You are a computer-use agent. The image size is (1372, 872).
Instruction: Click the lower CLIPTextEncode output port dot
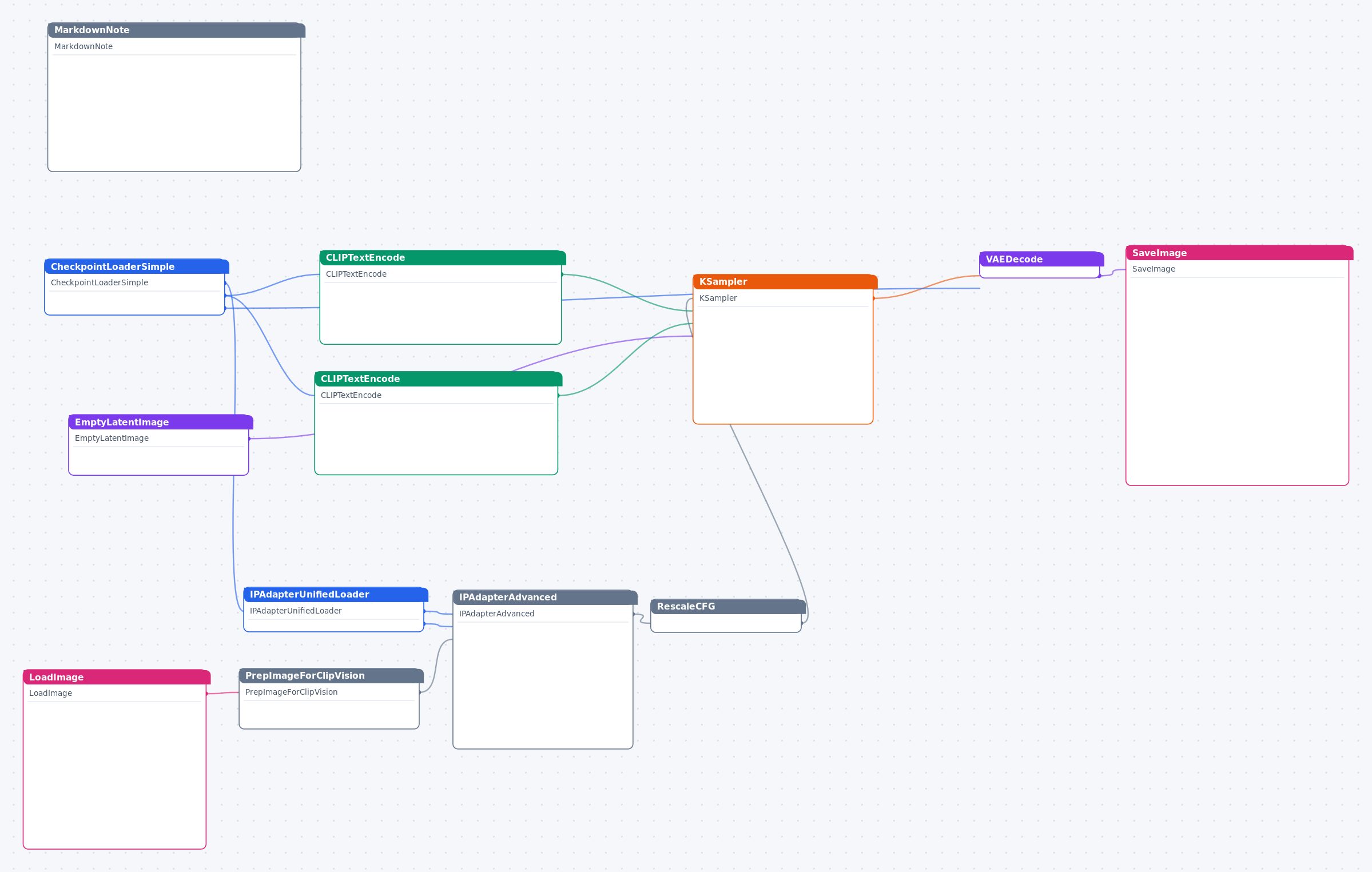pyautogui.click(x=558, y=396)
